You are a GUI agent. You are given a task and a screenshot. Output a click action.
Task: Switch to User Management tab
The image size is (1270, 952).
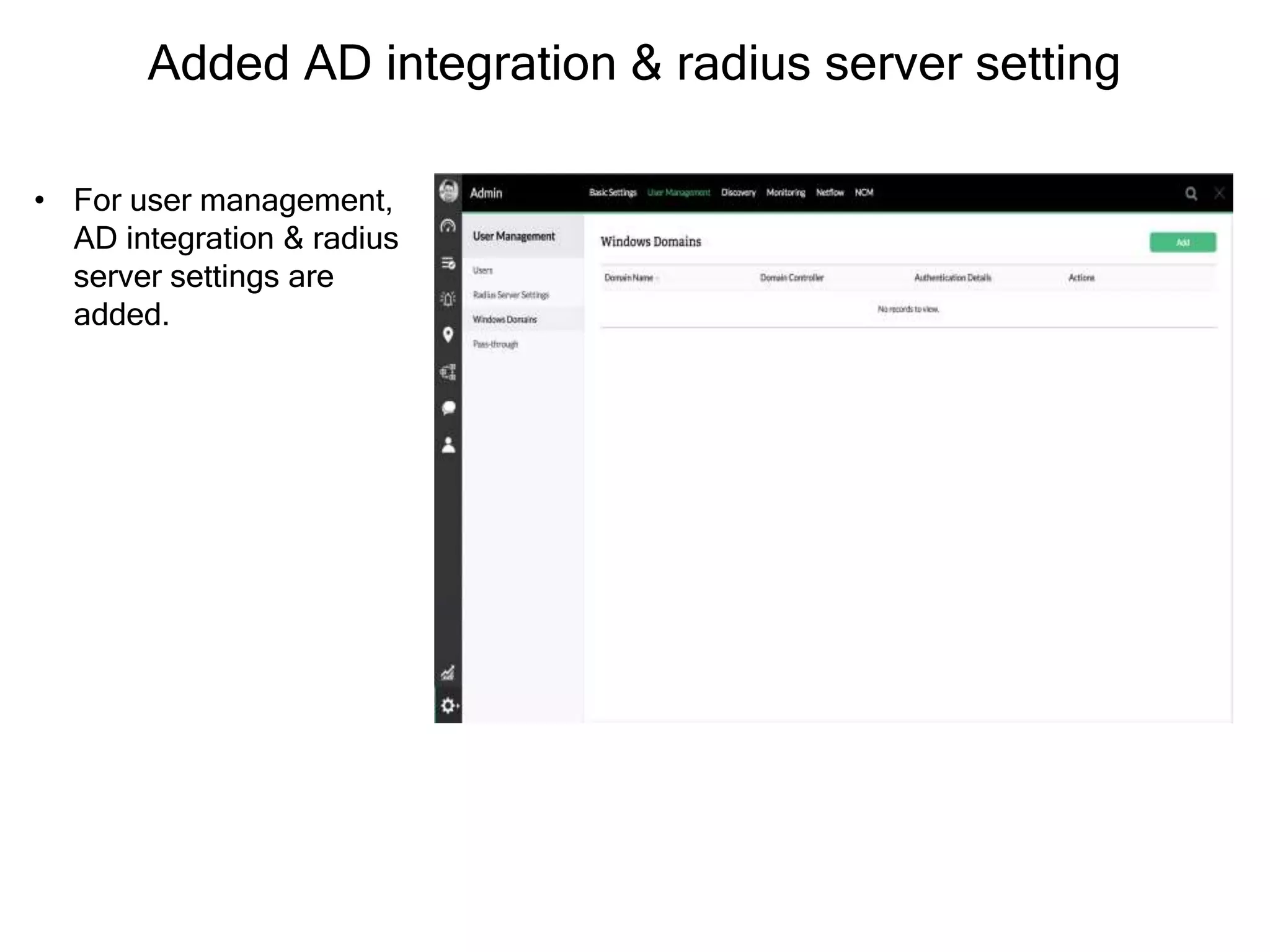(x=678, y=193)
